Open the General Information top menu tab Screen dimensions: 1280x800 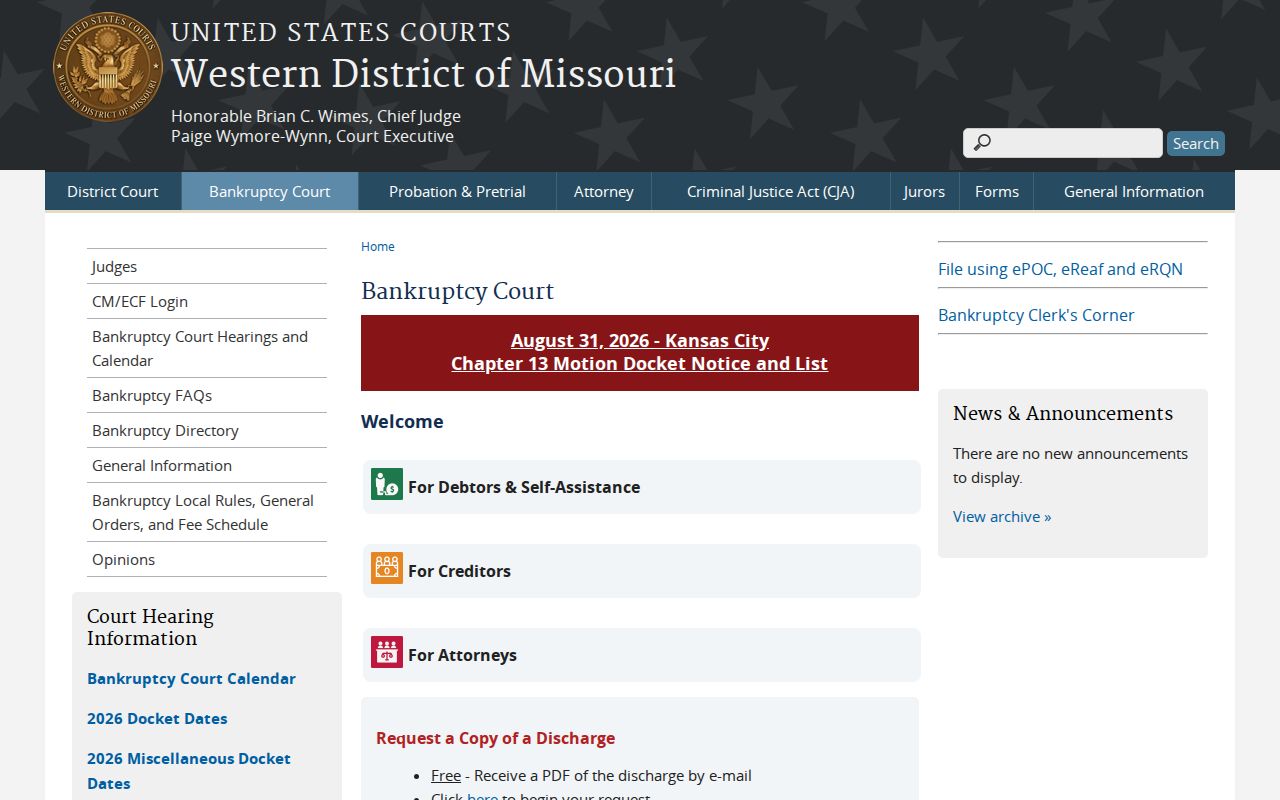coord(1134,191)
